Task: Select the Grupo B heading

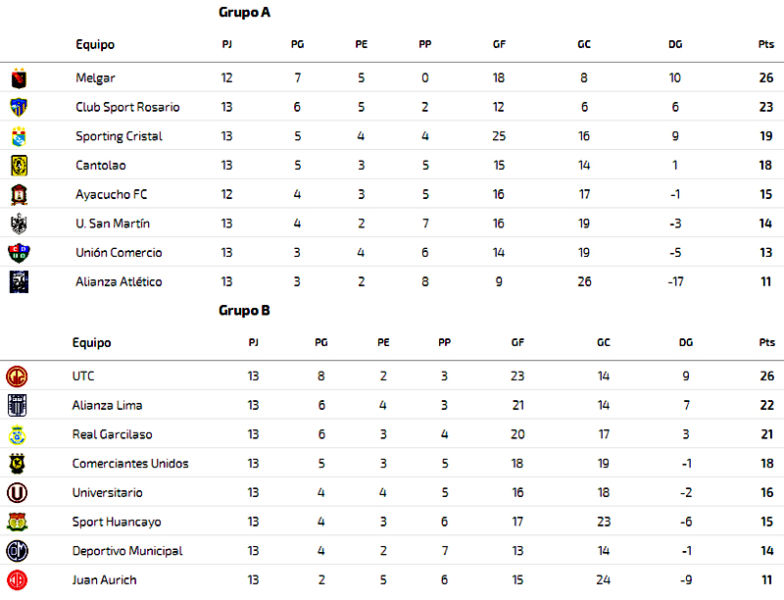Action: (244, 310)
